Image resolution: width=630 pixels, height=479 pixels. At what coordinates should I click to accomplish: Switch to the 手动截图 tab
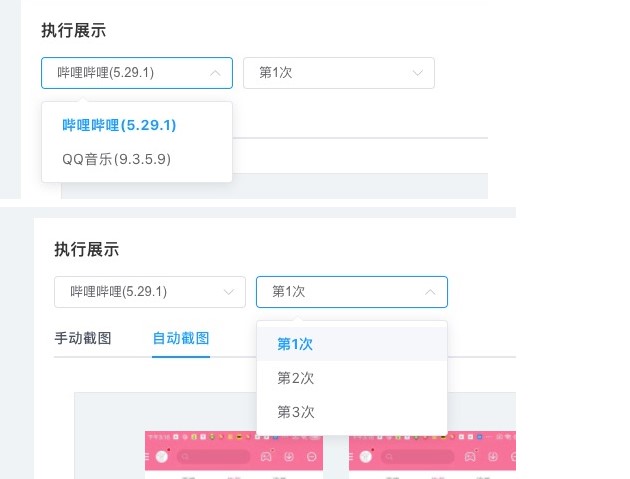(83, 338)
